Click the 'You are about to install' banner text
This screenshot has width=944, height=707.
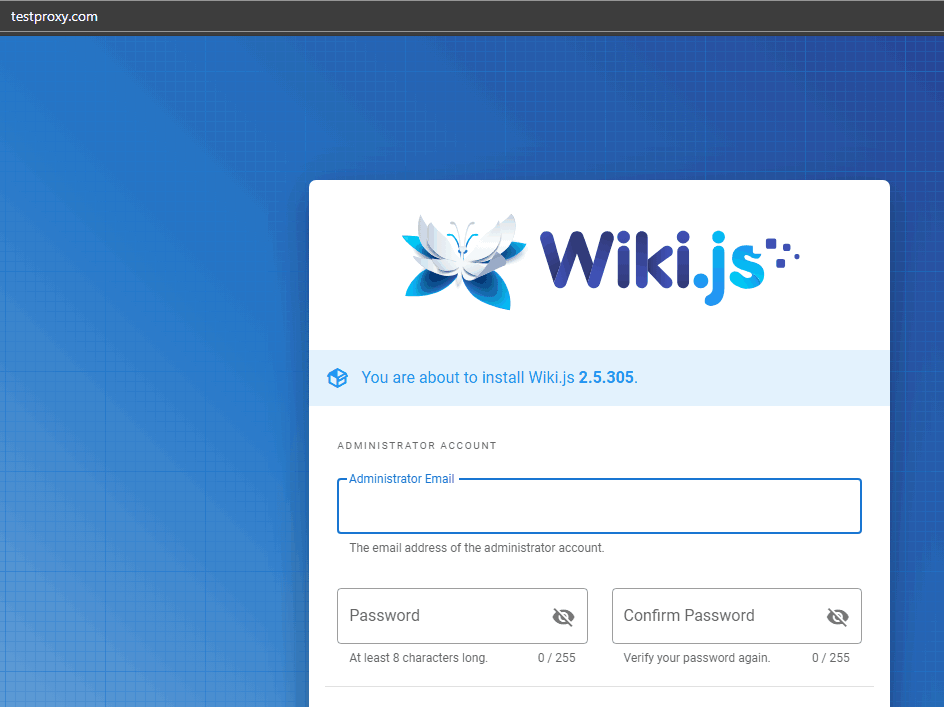click(499, 378)
